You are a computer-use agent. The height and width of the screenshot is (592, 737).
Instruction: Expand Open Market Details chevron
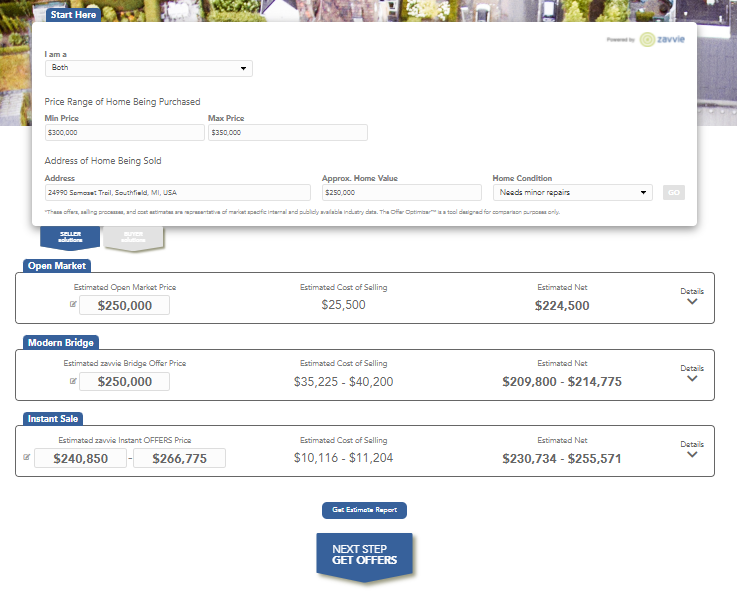pos(692,301)
